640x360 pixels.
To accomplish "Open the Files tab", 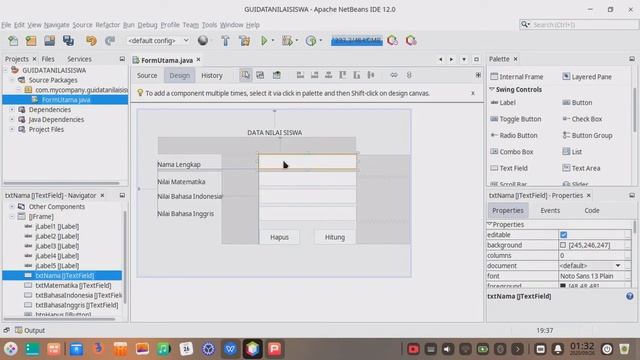I will (48, 59).
